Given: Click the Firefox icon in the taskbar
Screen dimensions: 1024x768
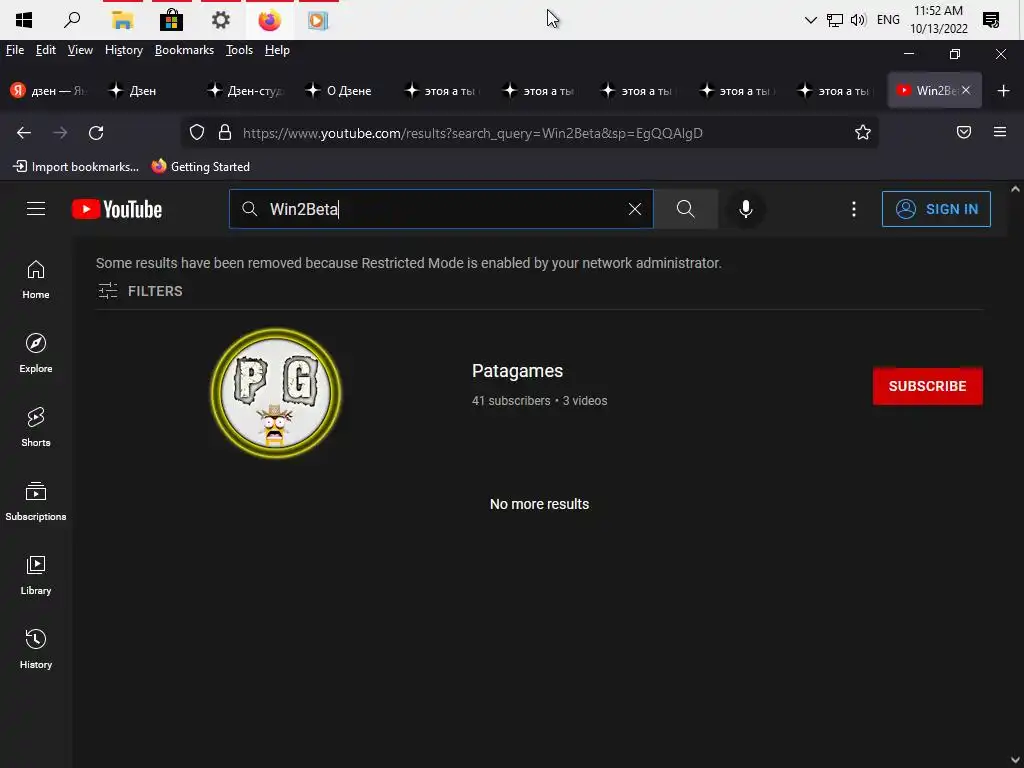Looking at the screenshot, I should (270, 20).
